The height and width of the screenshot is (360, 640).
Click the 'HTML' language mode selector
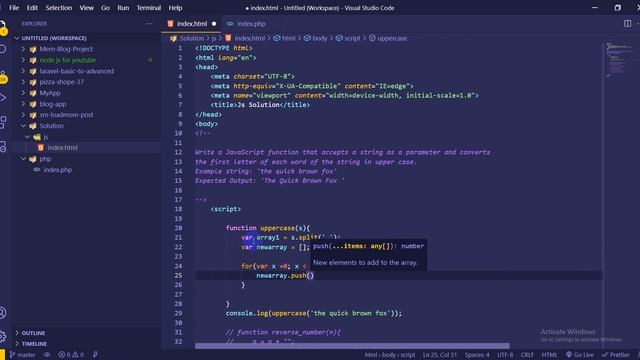[x=549, y=355]
